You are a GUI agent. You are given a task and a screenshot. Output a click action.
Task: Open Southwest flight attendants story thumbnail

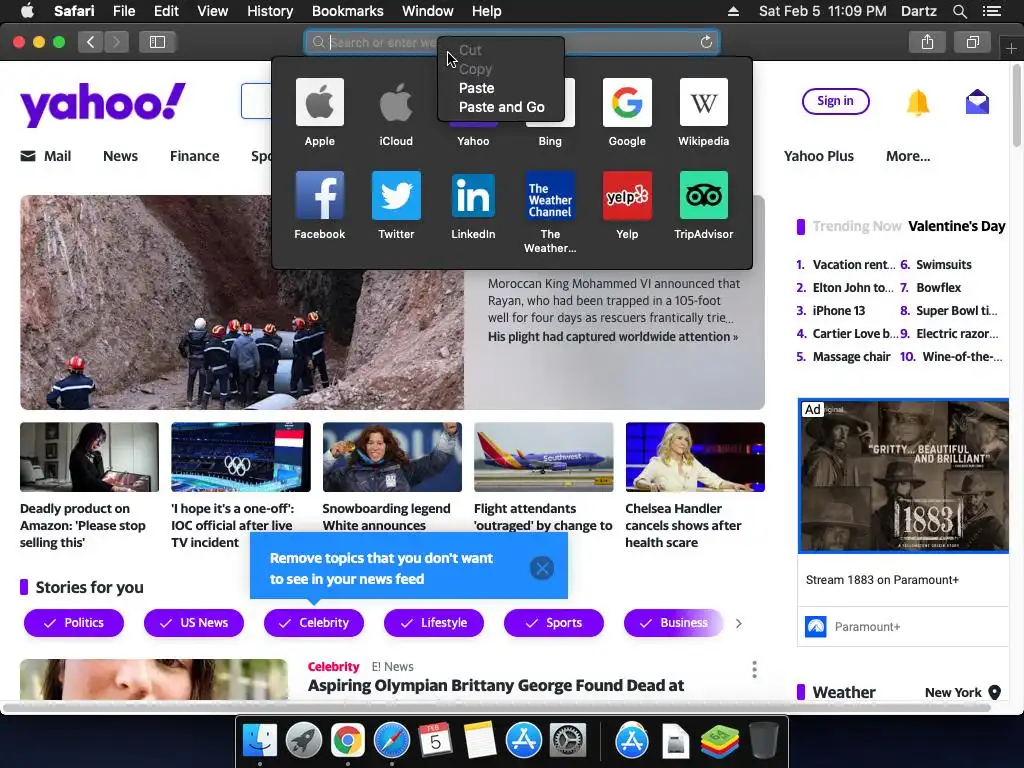tap(543, 457)
